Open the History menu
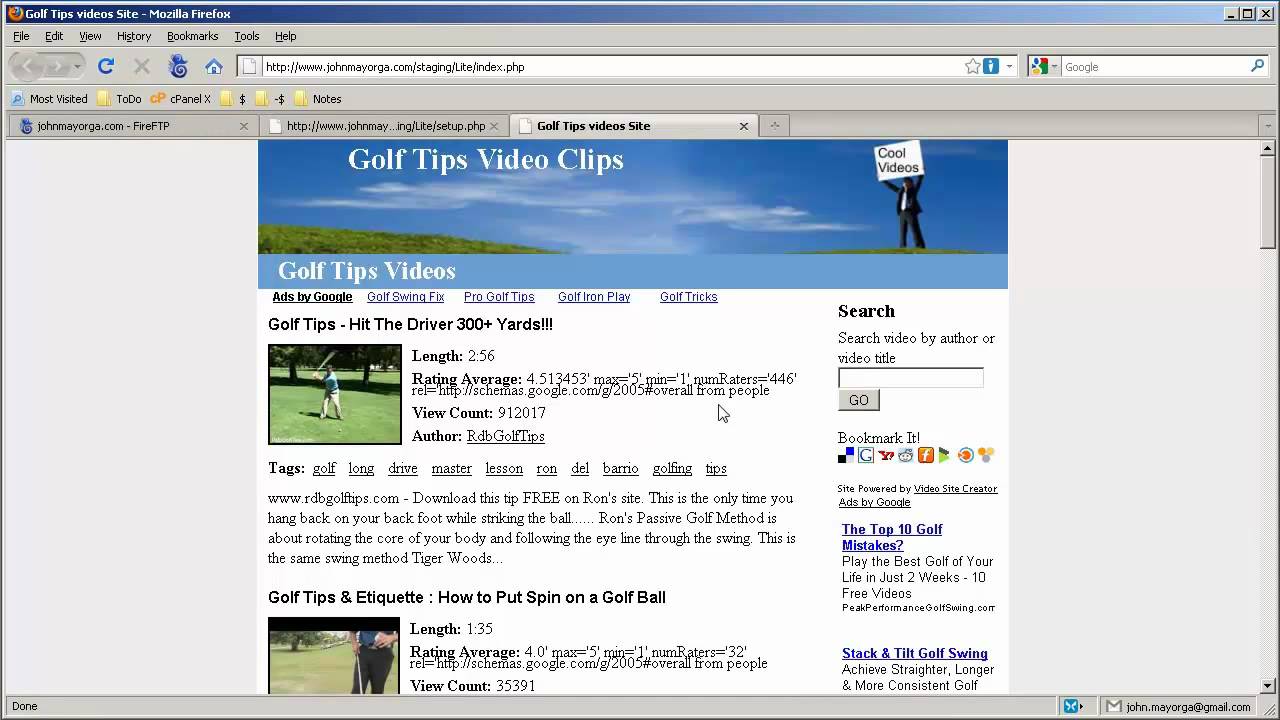The height and width of the screenshot is (720, 1280). [x=134, y=36]
